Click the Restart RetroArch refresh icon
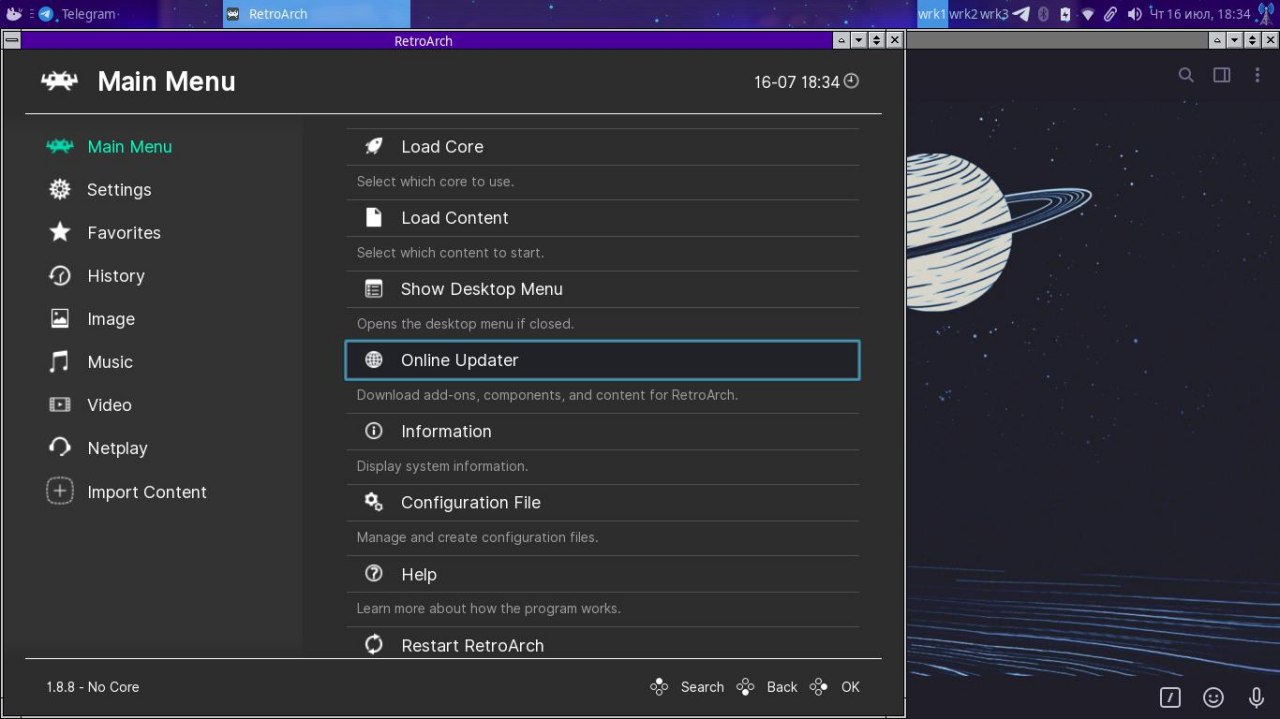Image resolution: width=1280 pixels, height=719 pixels. pos(374,645)
